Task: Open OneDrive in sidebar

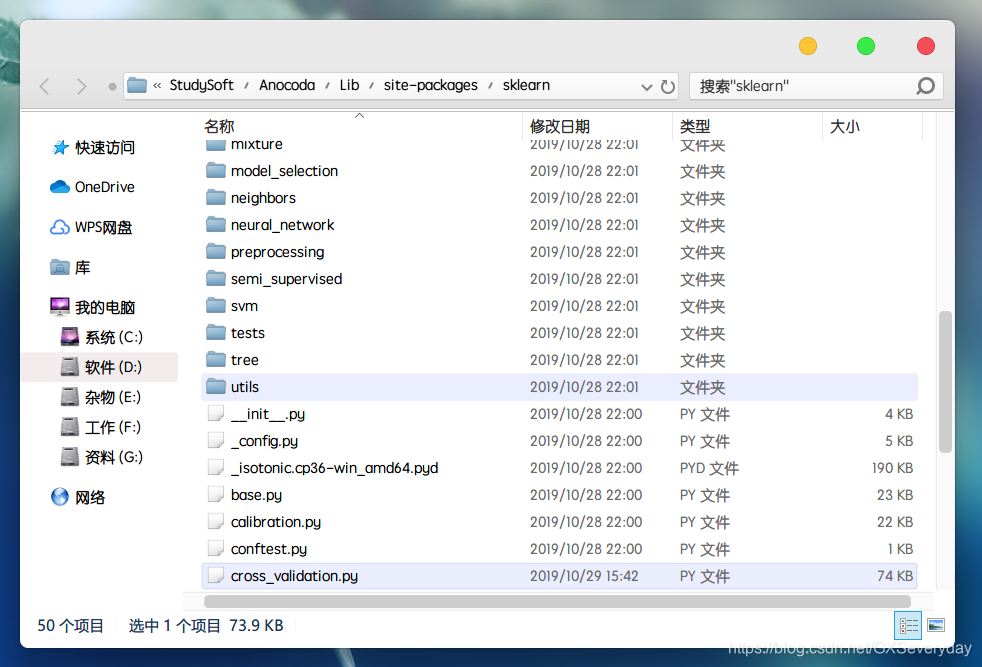Action: (x=93, y=187)
